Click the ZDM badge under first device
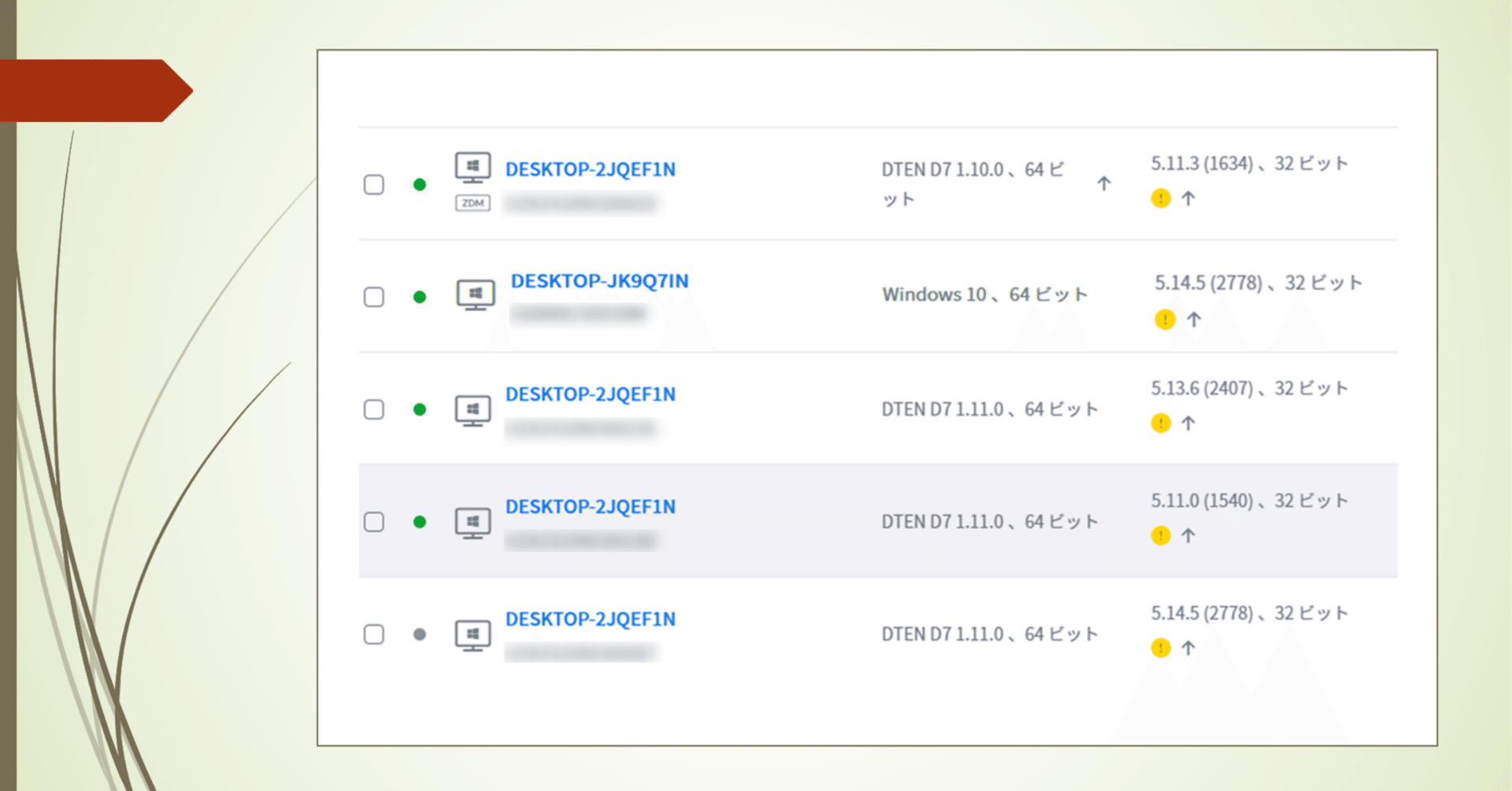 pyautogui.click(x=472, y=203)
